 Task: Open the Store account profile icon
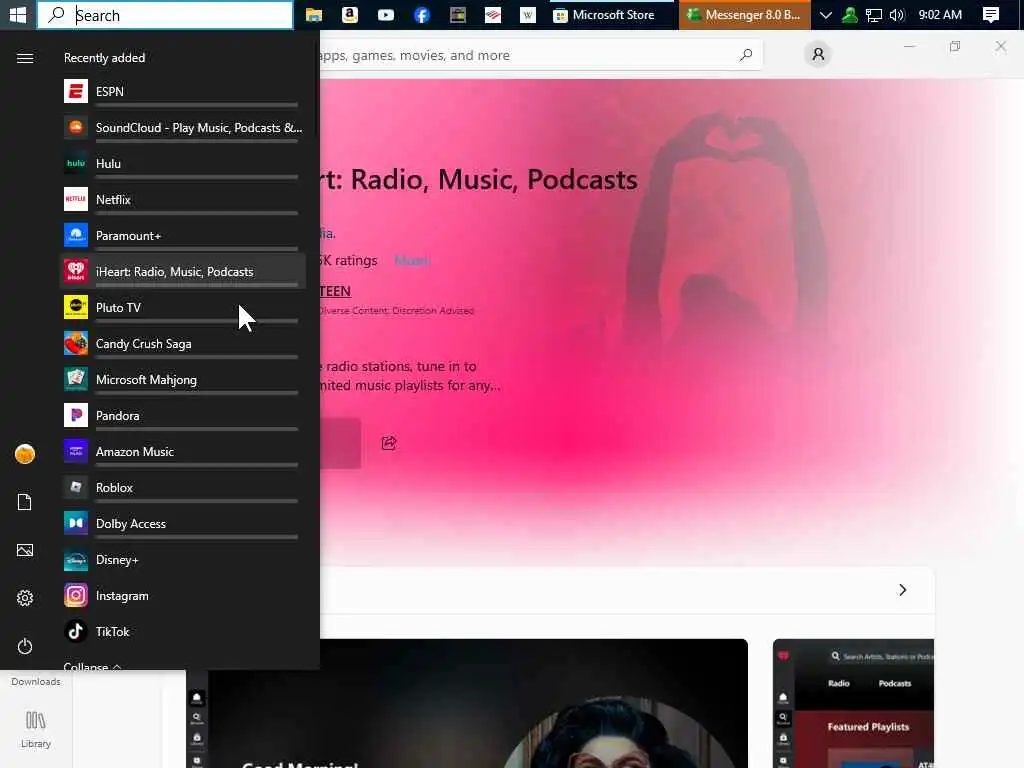click(x=818, y=54)
